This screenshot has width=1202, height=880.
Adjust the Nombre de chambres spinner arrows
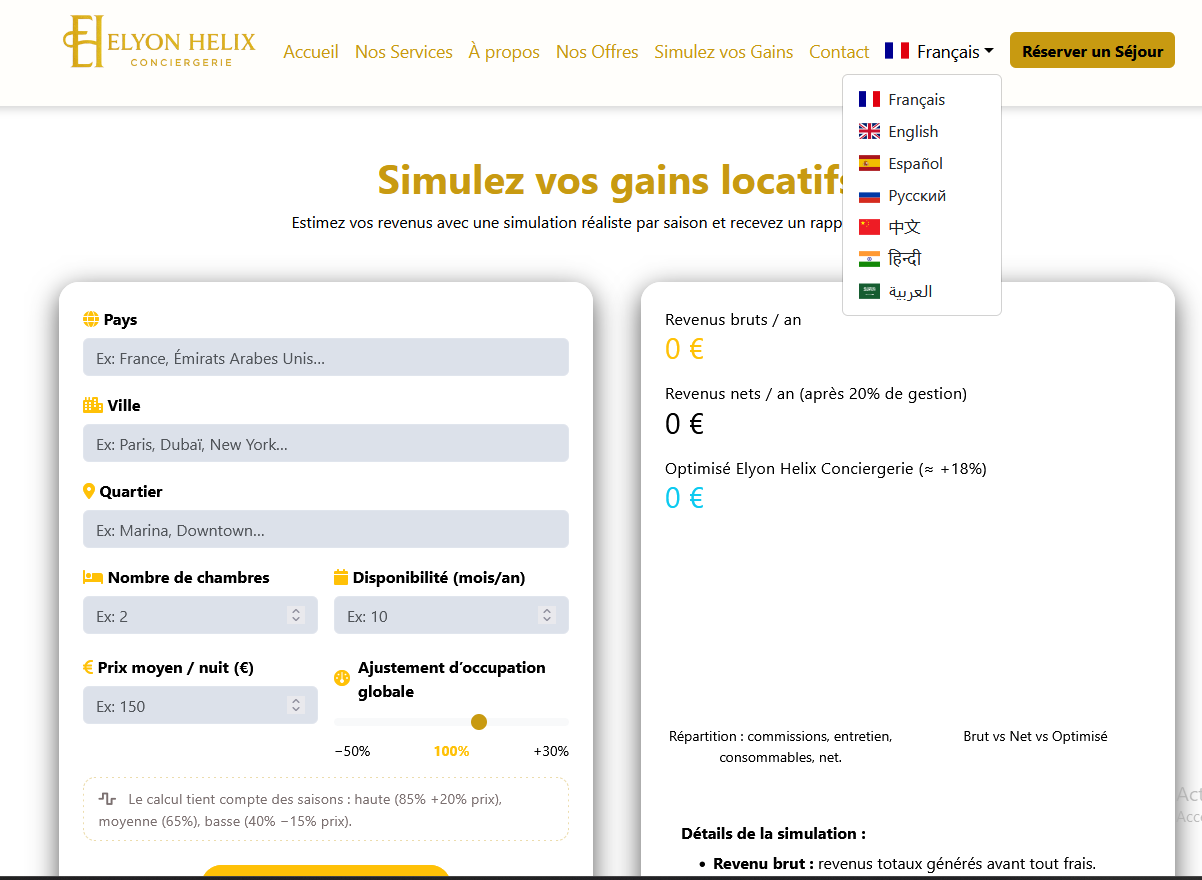[x=296, y=616]
